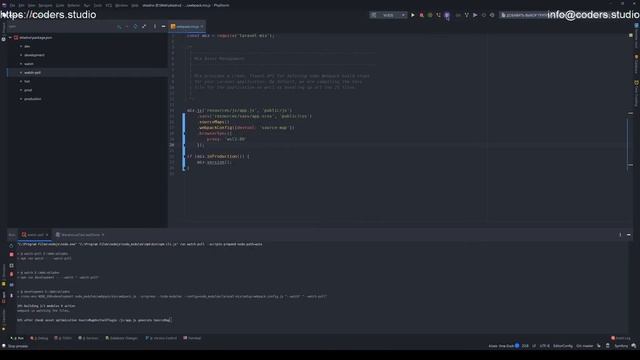Click the profiler icon after the coverage icon

[438, 15]
